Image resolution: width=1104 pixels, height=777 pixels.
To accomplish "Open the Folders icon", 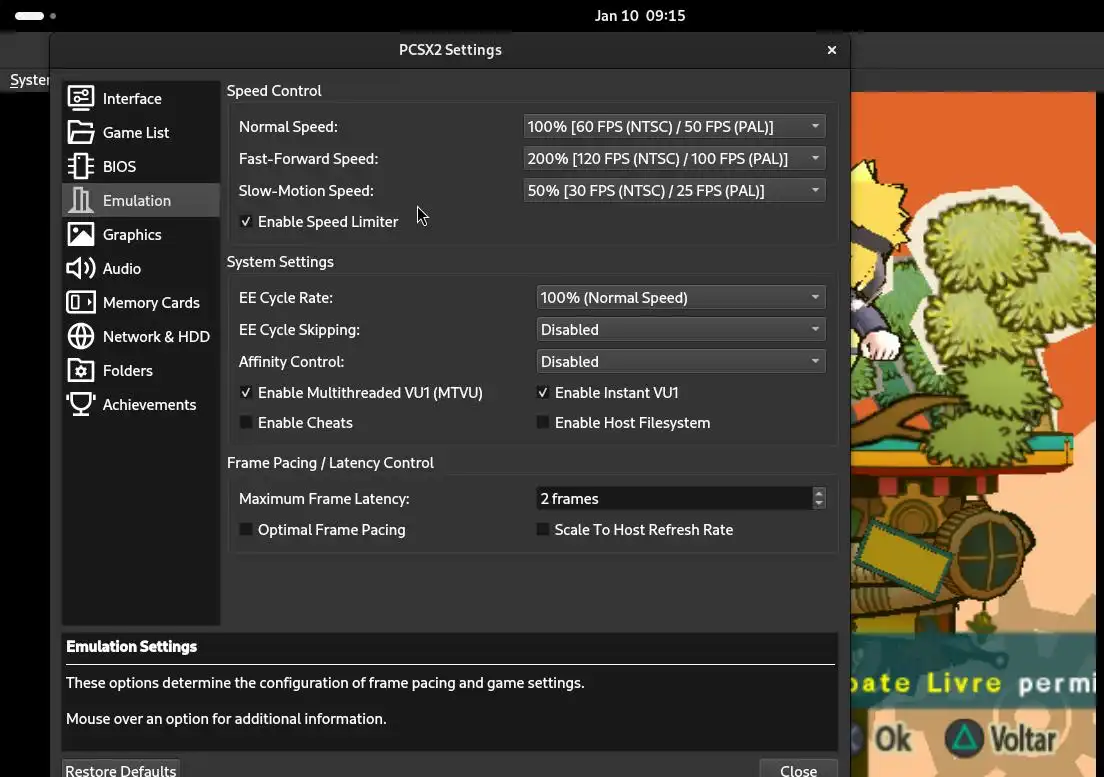I will click(80, 370).
